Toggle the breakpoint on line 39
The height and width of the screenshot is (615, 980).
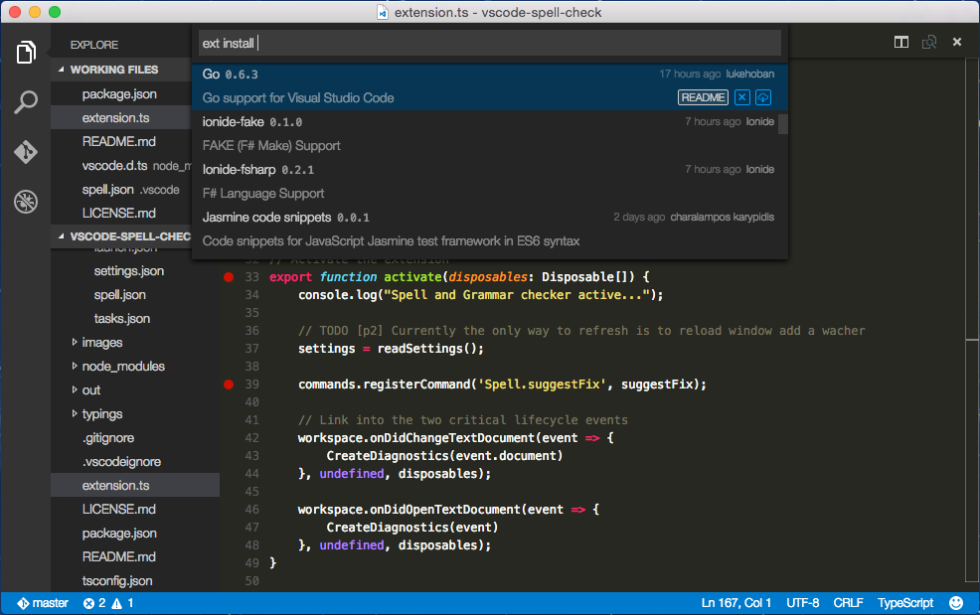(x=229, y=386)
